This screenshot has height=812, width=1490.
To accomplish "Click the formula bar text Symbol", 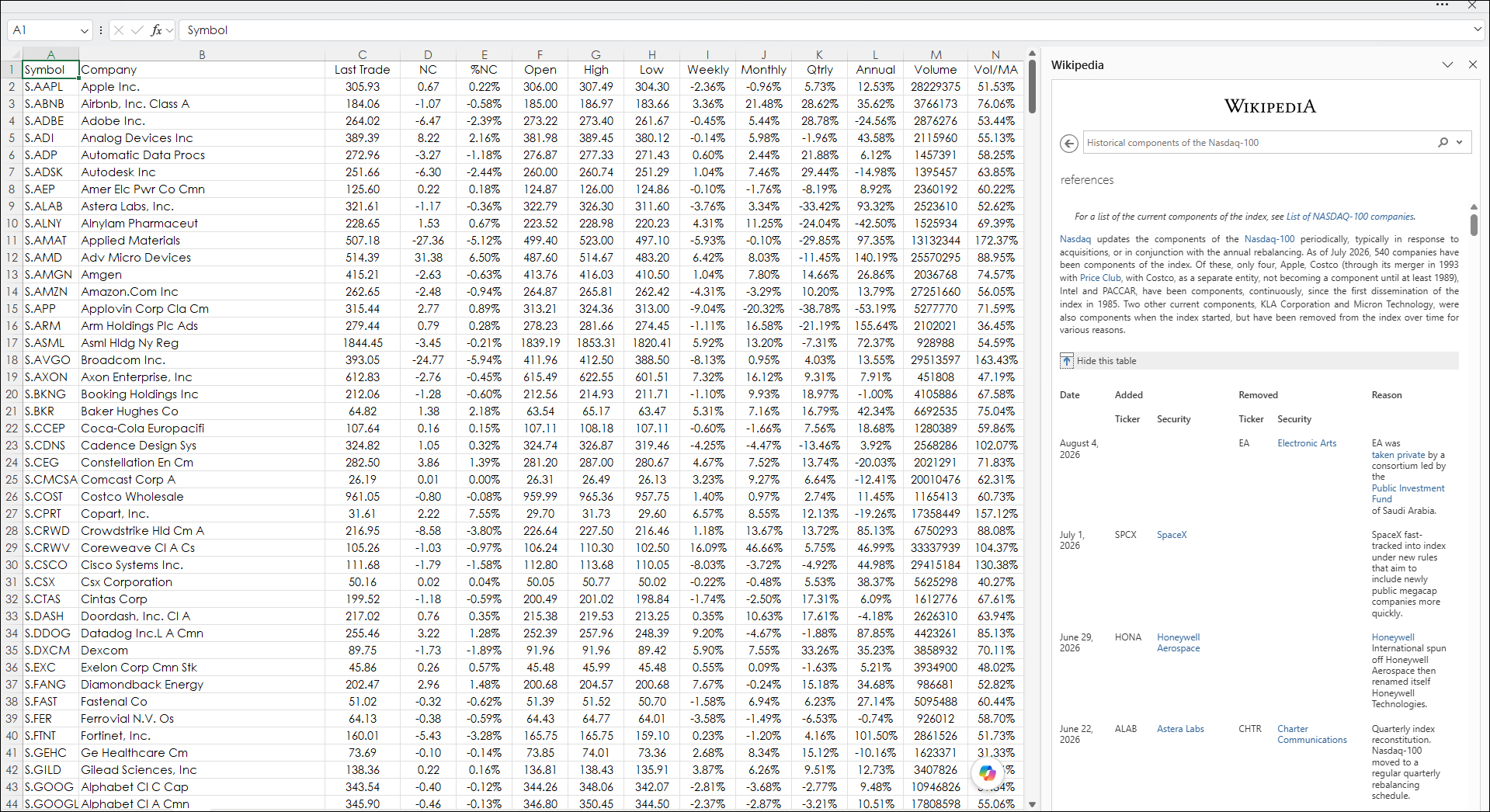I will coord(207,30).
